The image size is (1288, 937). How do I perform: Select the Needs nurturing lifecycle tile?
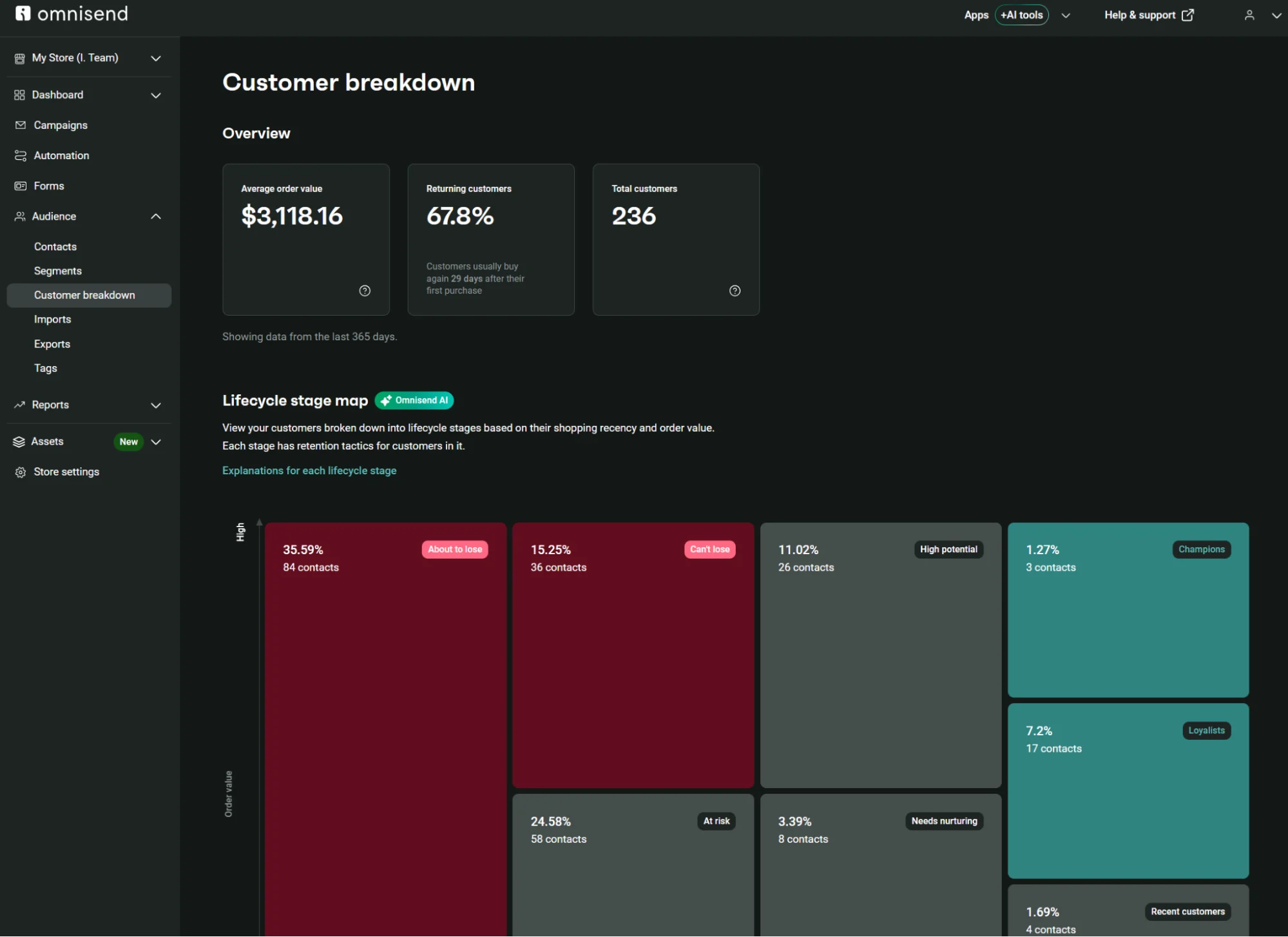(x=881, y=865)
